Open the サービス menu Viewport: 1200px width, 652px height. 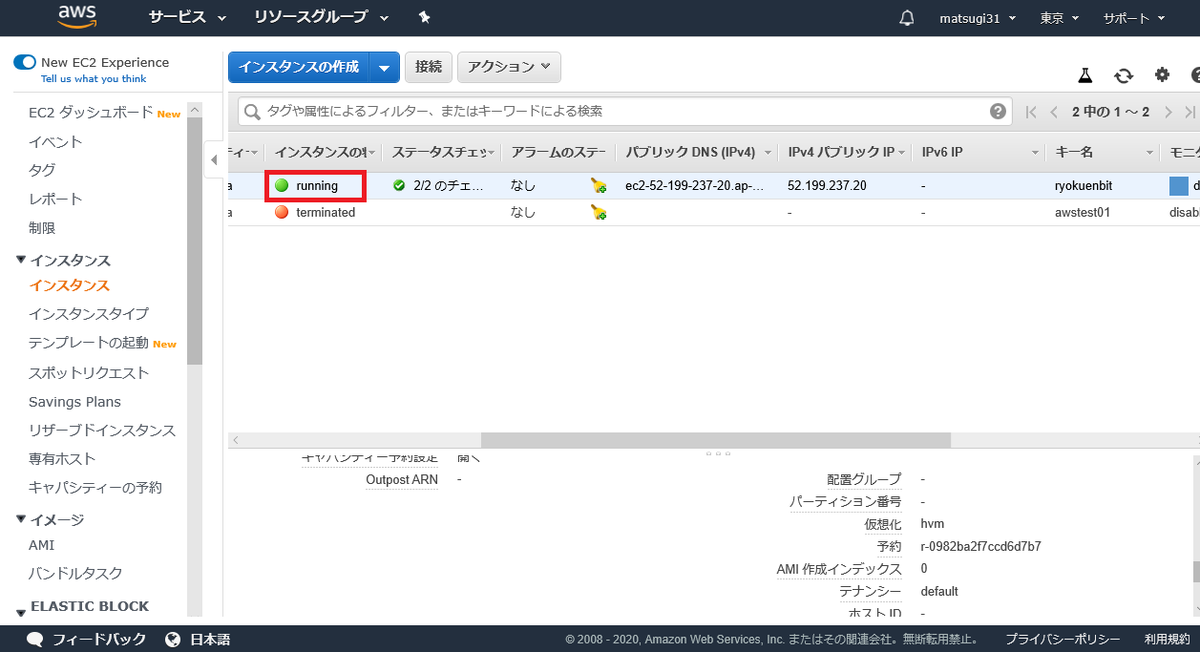click(188, 18)
